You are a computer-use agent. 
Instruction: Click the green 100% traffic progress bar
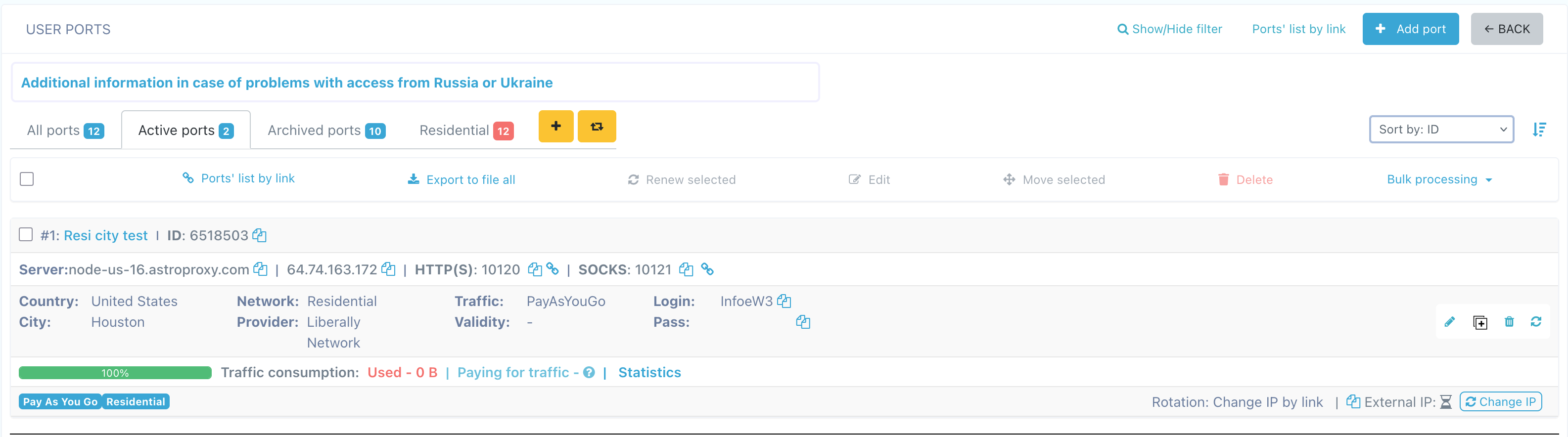[x=115, y=373]
